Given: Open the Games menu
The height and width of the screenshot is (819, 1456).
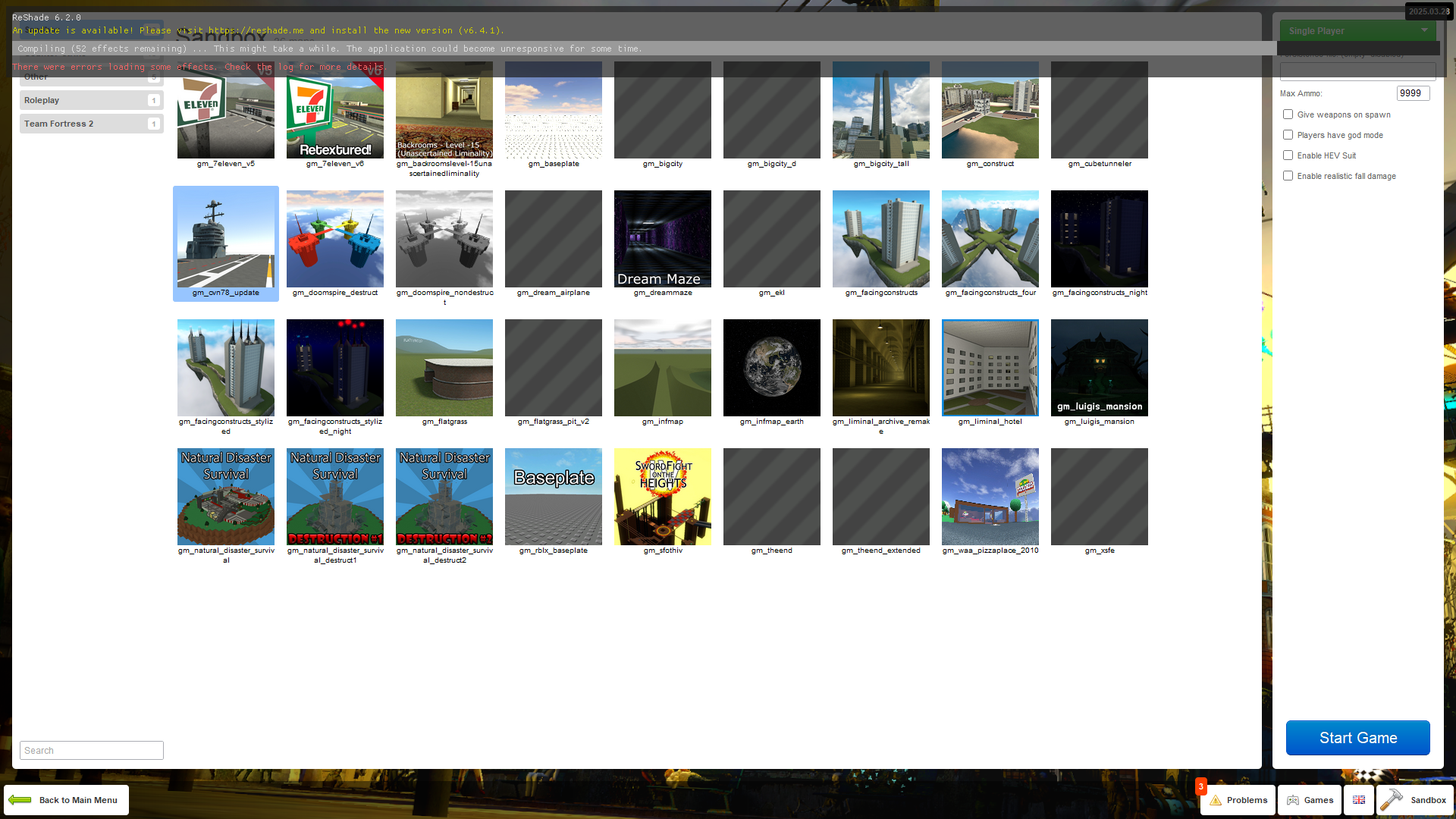Looking at the screenshot, I should (1310, 800).
